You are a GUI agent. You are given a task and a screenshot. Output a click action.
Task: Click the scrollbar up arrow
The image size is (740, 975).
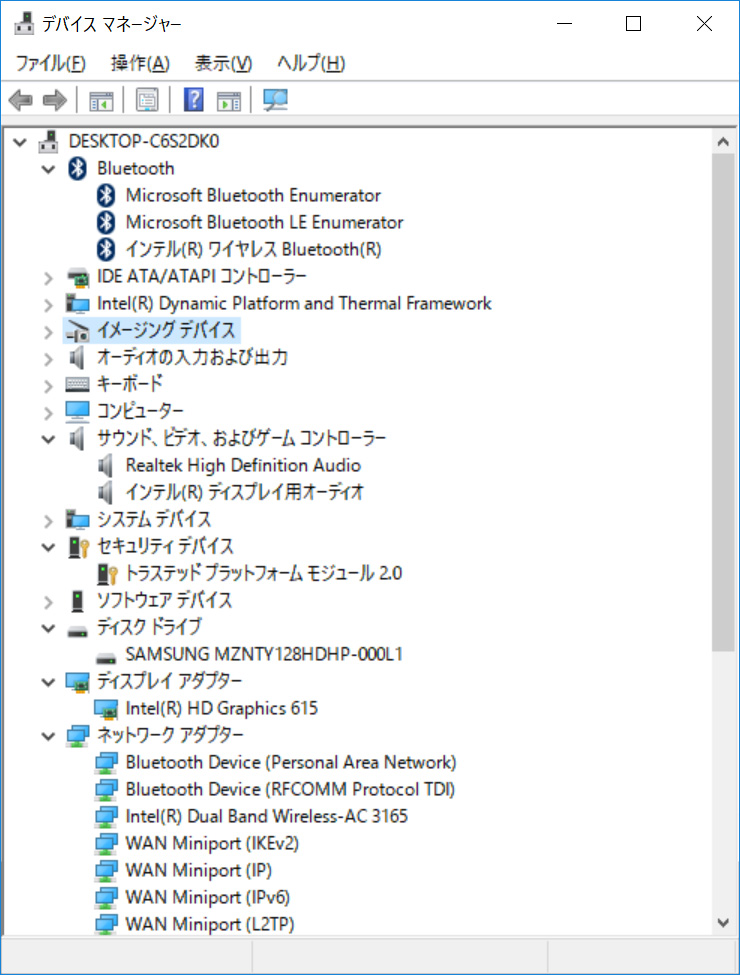pyautogui.click(x=723, y=142)
